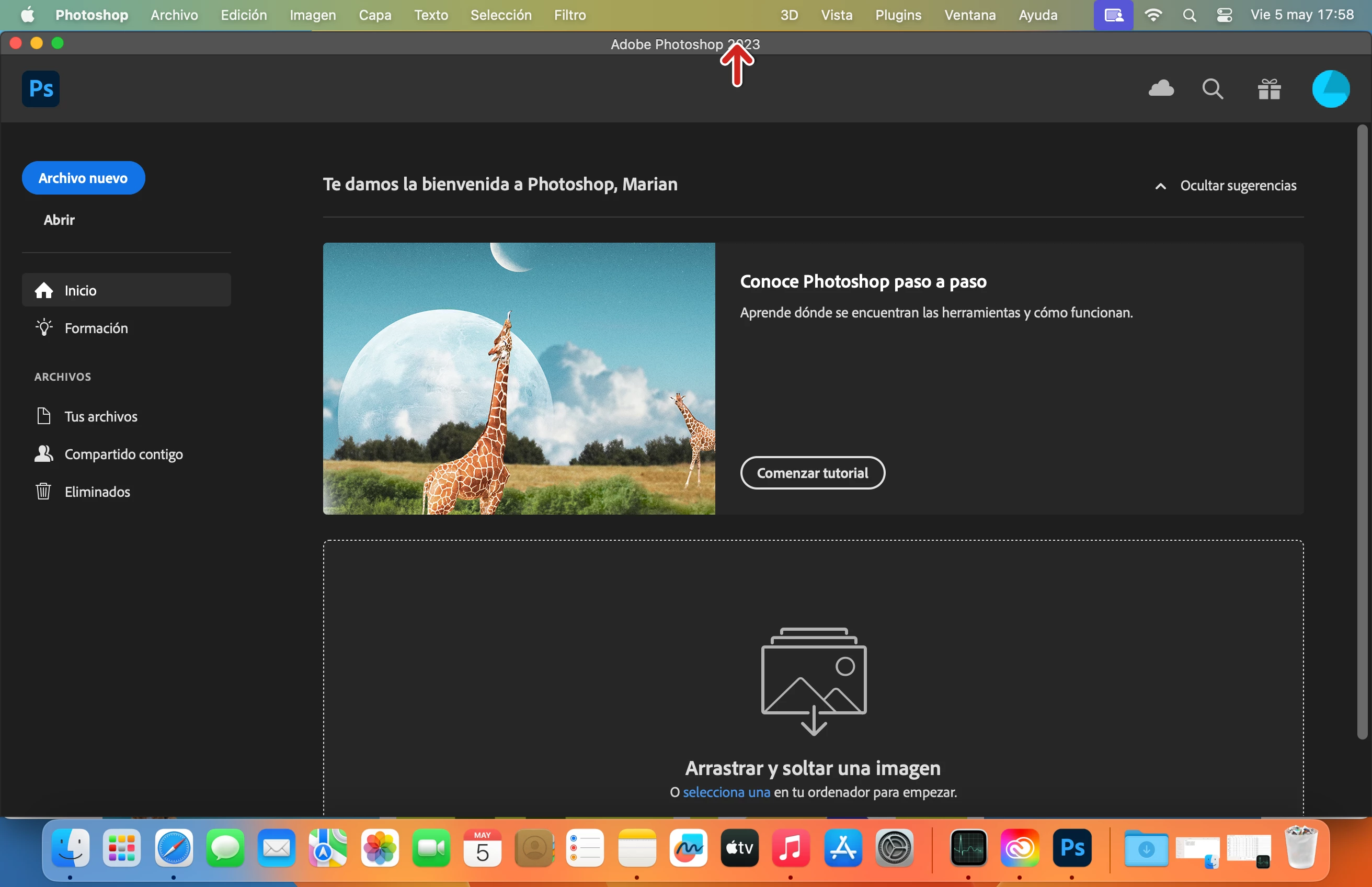Click the giraffe tutorial thumbnail image
The image size is (1372, 887).
click(x=519, y=379)
